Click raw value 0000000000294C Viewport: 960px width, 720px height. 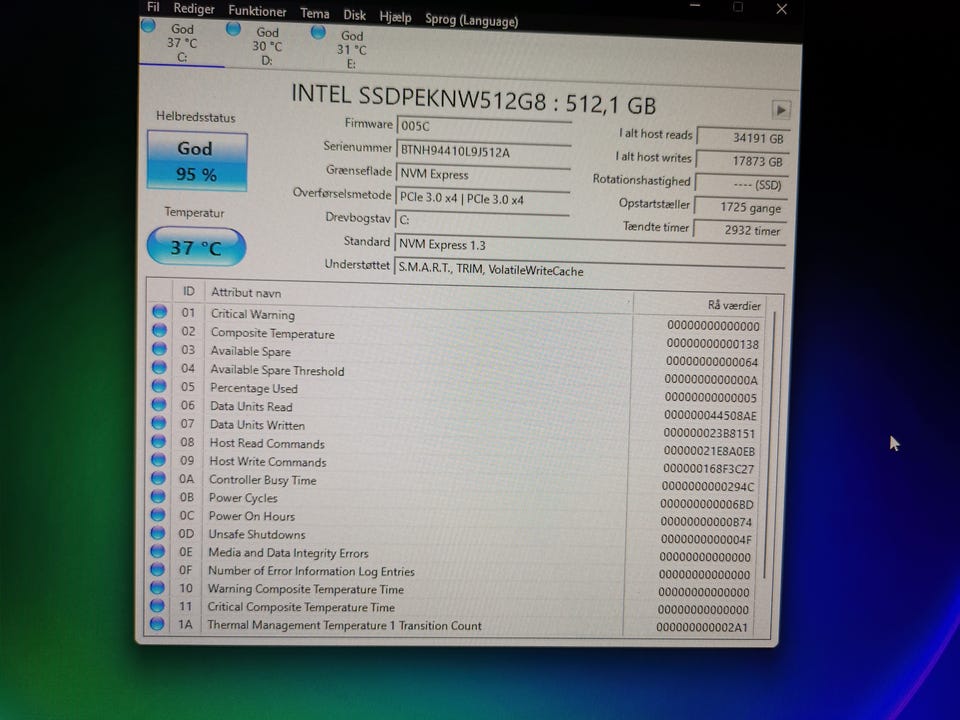tap(708, 486)
